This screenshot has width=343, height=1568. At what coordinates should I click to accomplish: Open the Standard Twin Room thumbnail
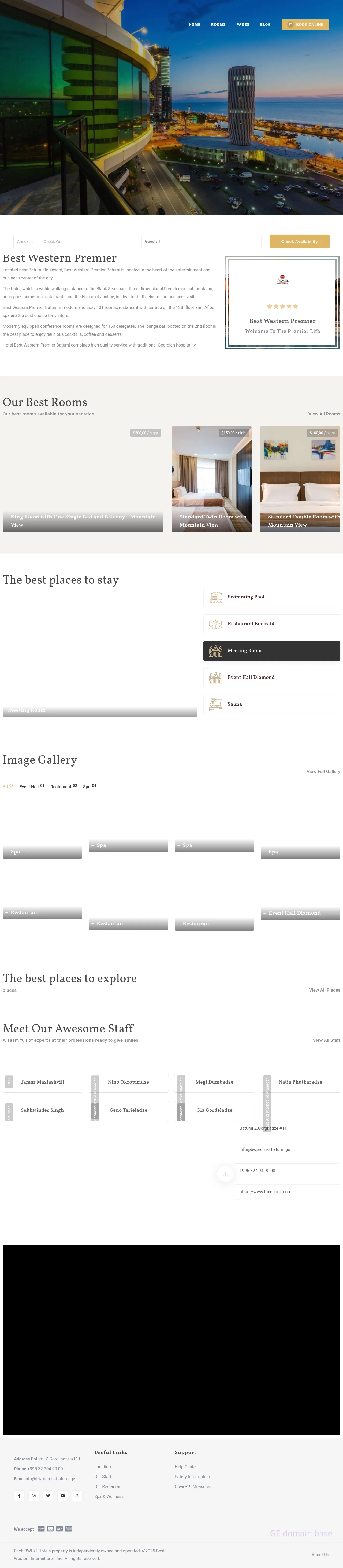pyautogui.click(x=212, y=479)
